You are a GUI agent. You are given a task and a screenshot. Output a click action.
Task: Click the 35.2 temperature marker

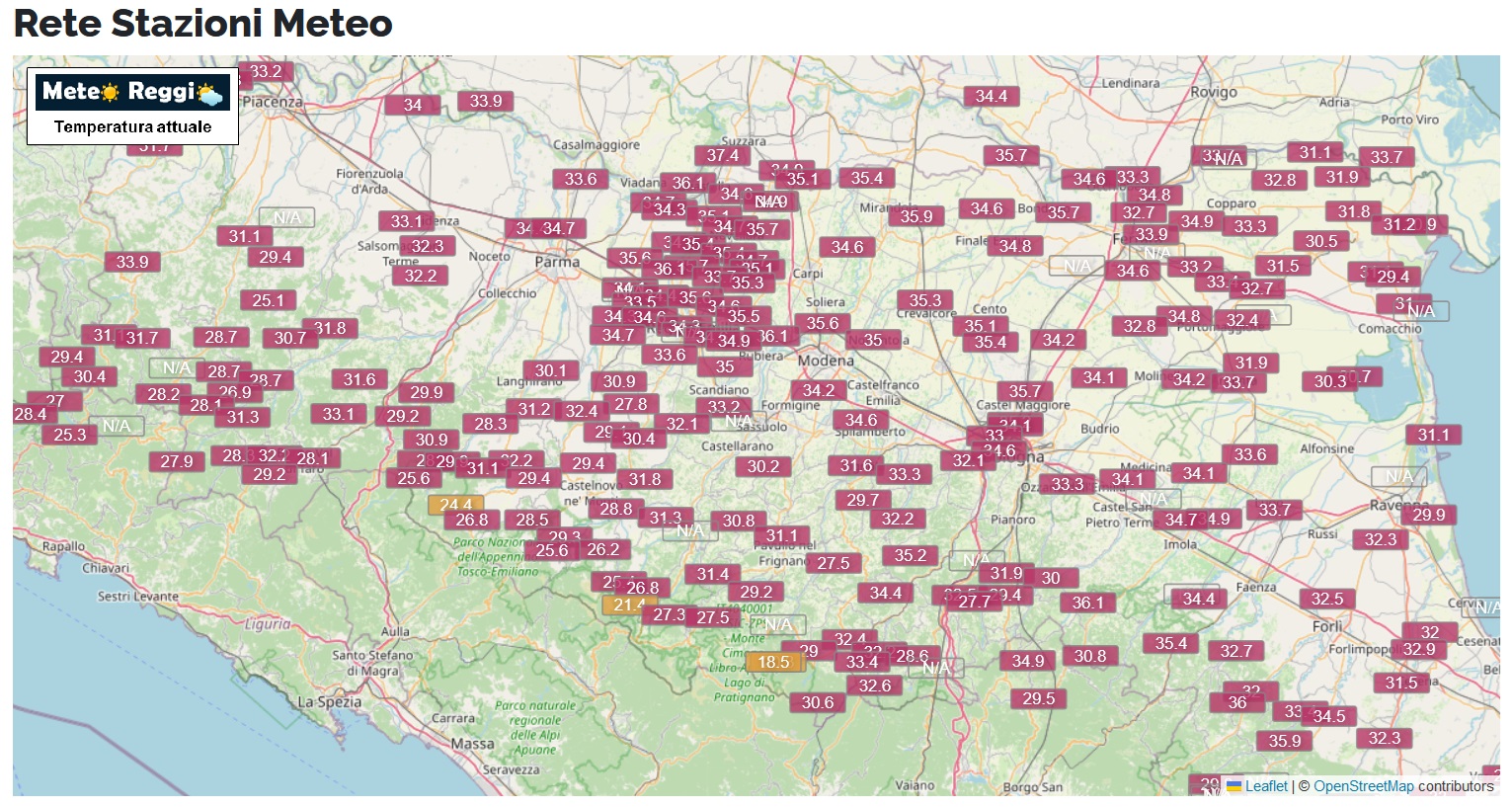point(910,555)
